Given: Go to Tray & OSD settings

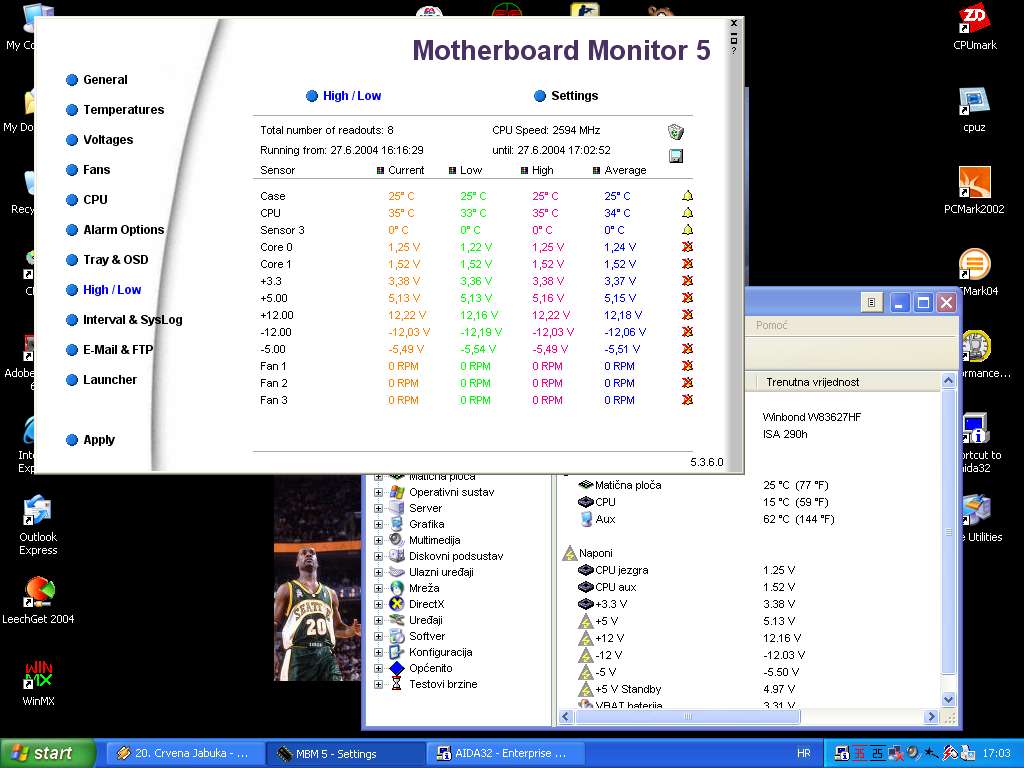Looking at the screenshot, I should (x=107, y=260).
